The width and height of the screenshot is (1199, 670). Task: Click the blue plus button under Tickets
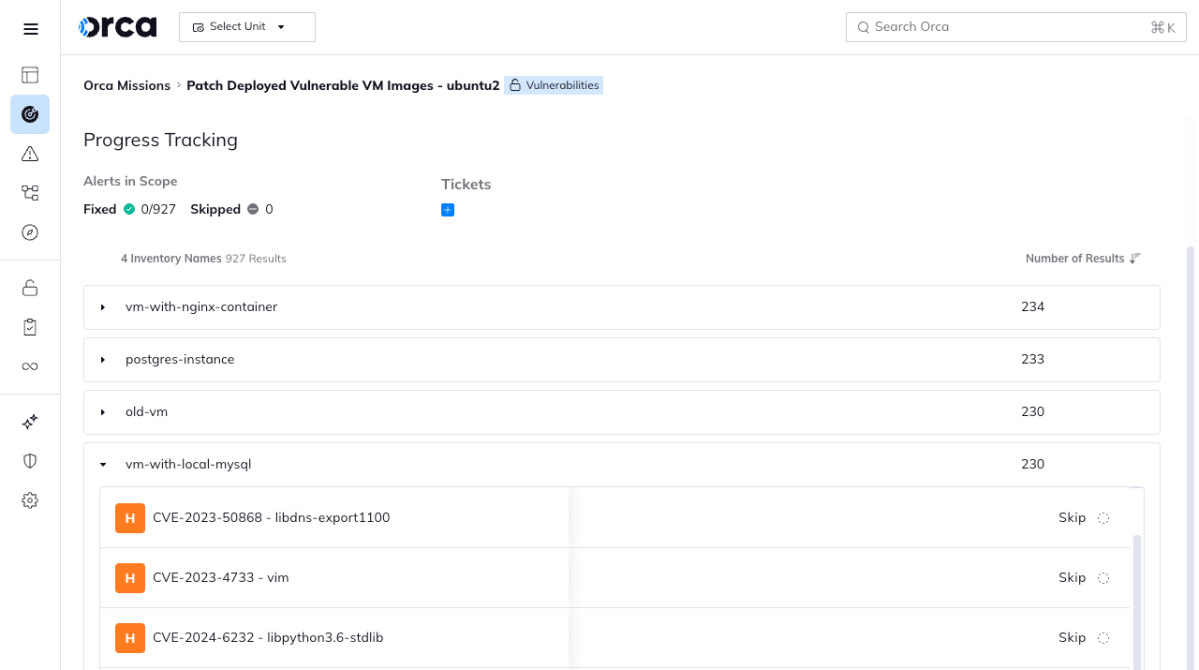(447, 210)
